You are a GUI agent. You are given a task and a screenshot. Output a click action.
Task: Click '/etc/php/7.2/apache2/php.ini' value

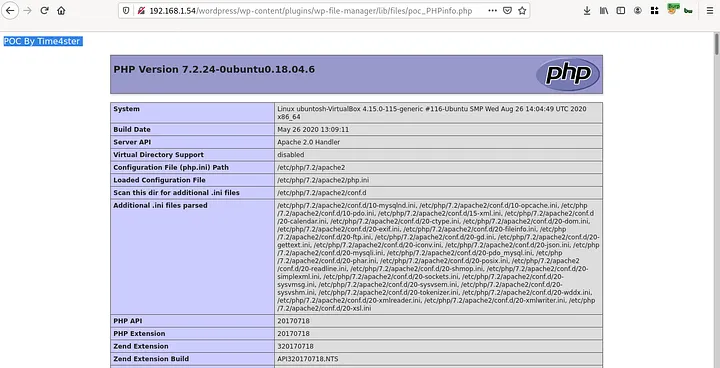coord(323,180)
